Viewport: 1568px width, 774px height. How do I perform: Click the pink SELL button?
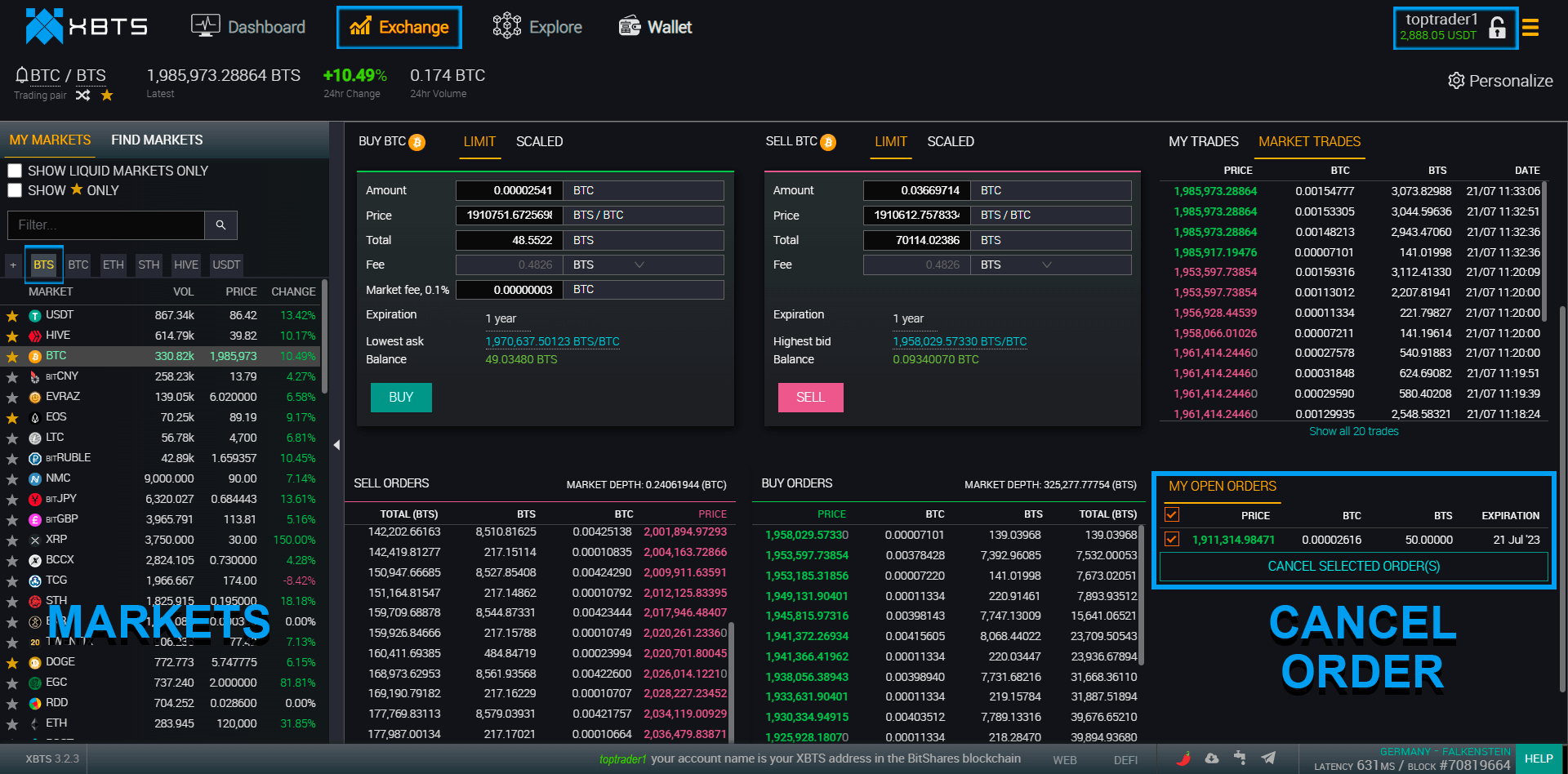810,397
